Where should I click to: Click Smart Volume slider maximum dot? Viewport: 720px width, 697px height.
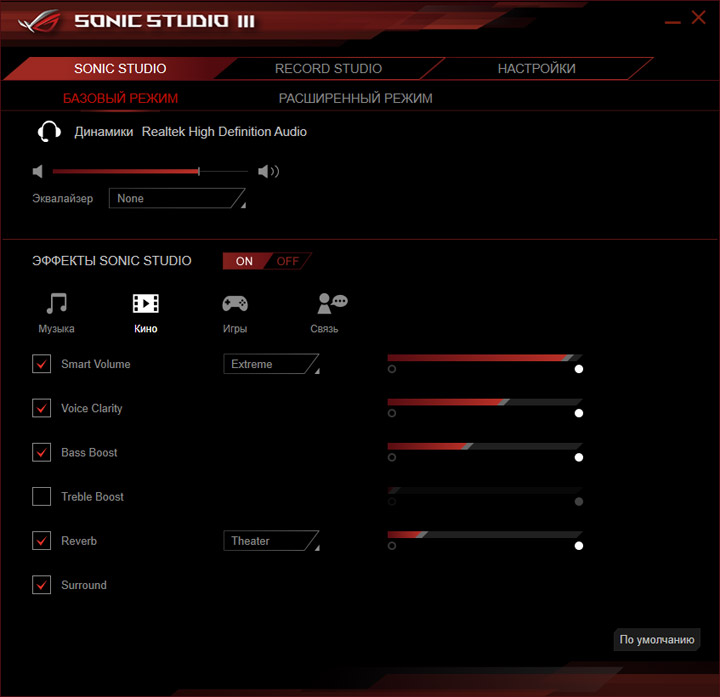click(579, 369)
